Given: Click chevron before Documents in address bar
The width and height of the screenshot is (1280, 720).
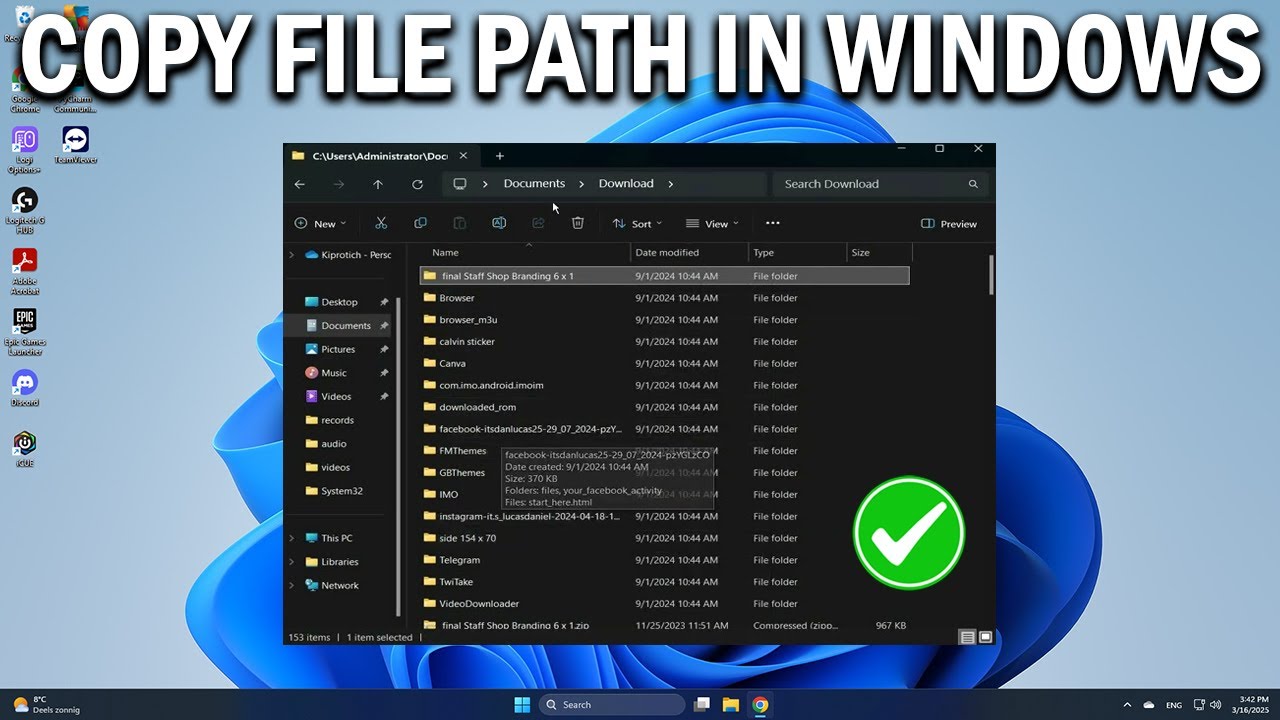Looking at the screenshot, I should pyautogui.click(x=485, y=184).
